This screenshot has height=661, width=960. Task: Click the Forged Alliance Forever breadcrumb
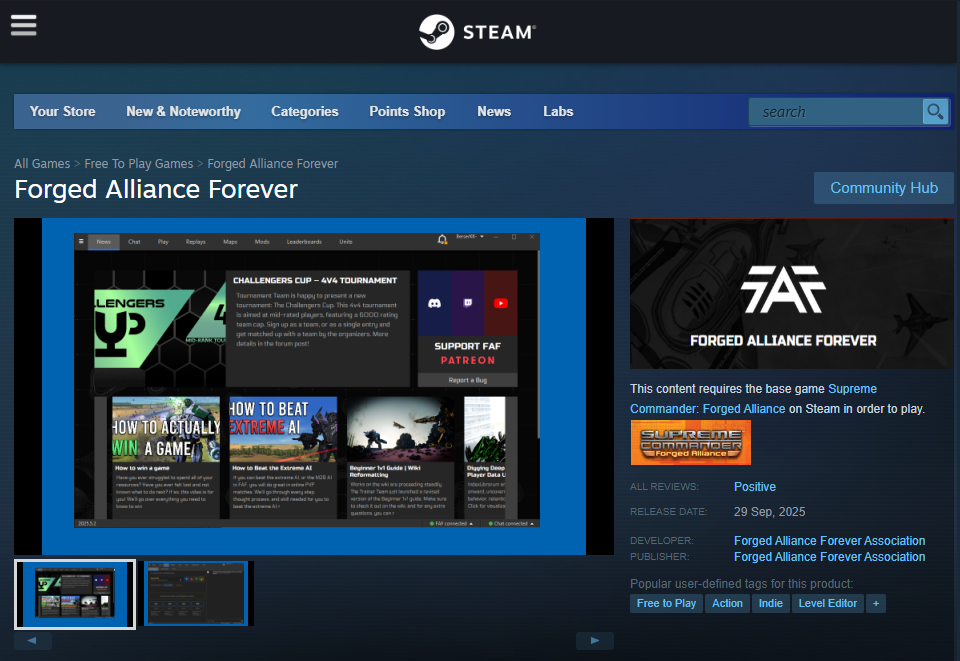click(x=272, y=163)
